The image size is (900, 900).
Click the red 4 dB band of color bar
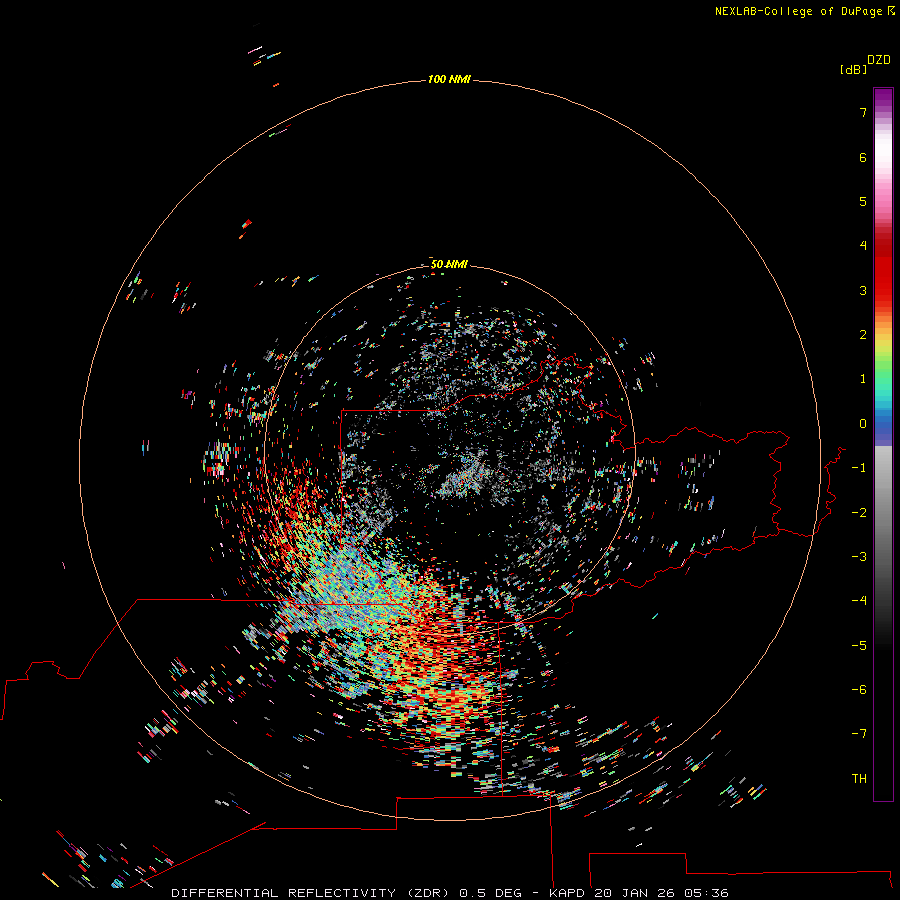(883, 245)
